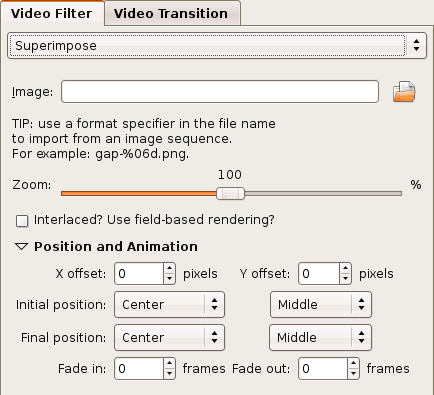This screenshot has width=434, height=395.
Task: Decrease the Y offset value
Action: tap(345, 279)
